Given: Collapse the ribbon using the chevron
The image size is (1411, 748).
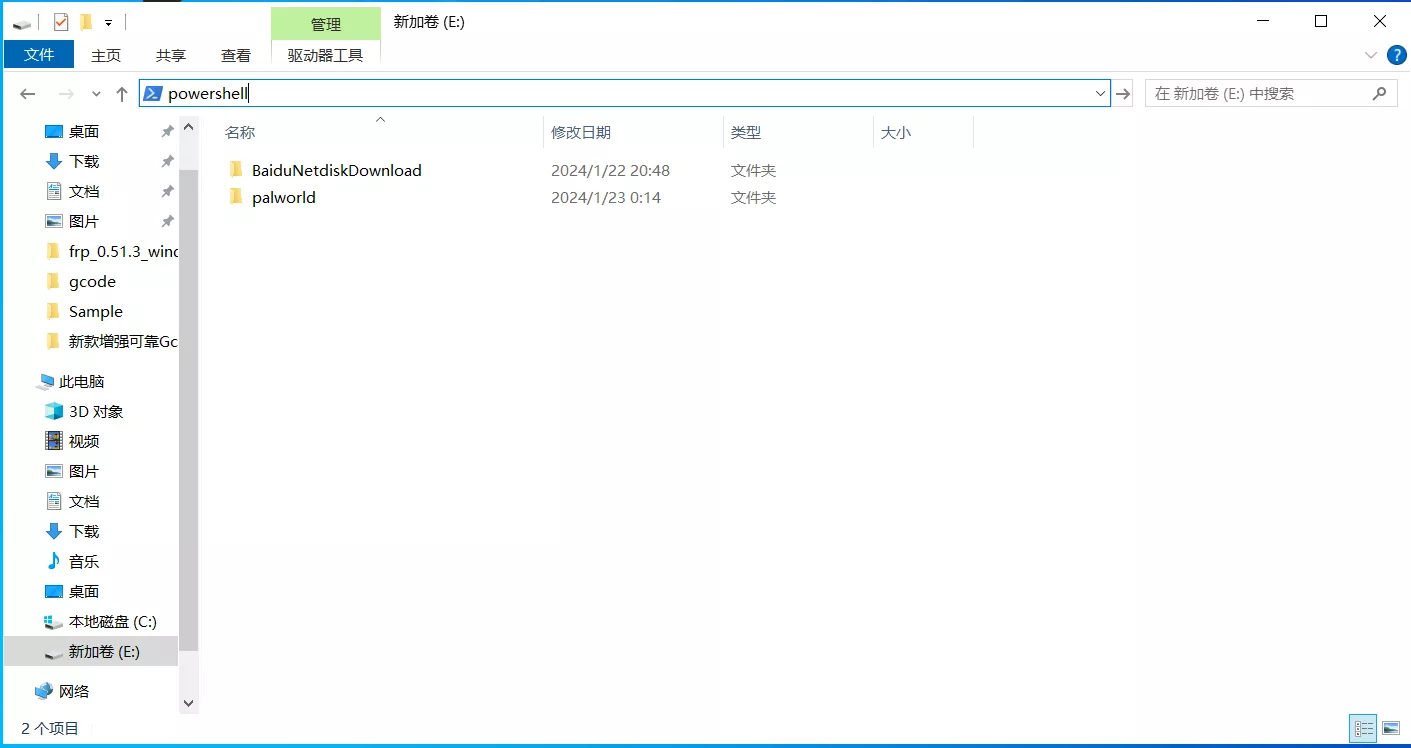Looking at the screenshot, I should tap(1371, 55).
